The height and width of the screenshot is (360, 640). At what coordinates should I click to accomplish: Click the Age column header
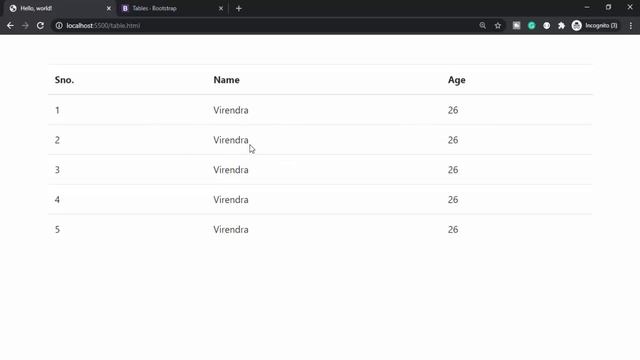(x=457, y=80)
